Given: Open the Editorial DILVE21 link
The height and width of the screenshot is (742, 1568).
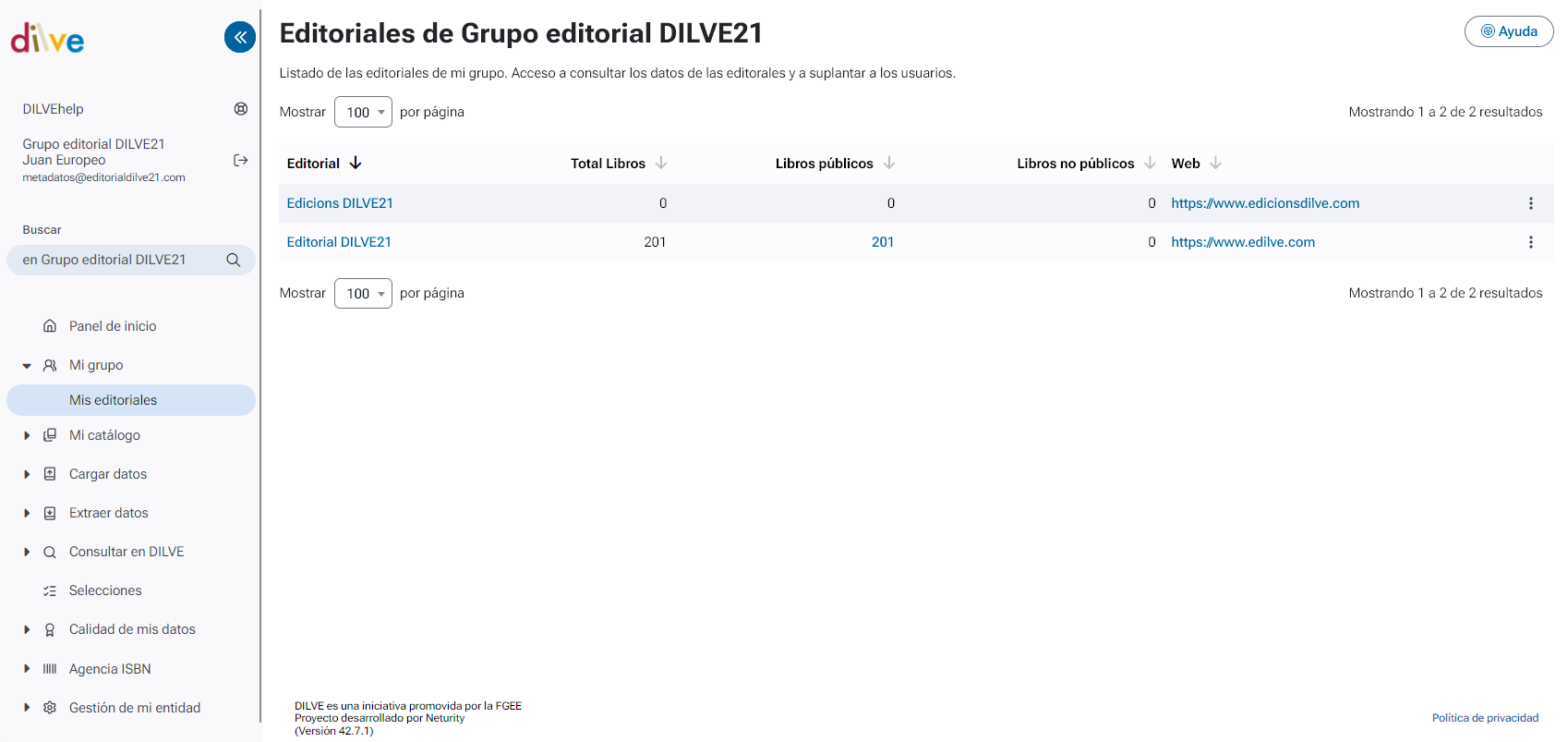Looking at the screenshot, I should (339, 242).
